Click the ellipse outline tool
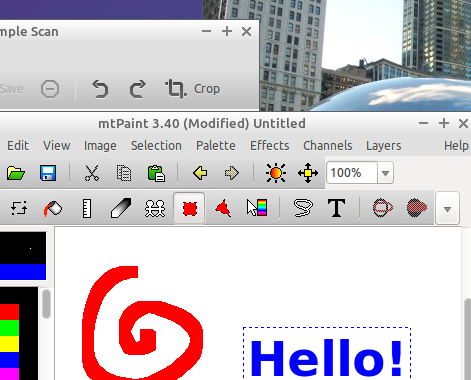 click(383, 208)
